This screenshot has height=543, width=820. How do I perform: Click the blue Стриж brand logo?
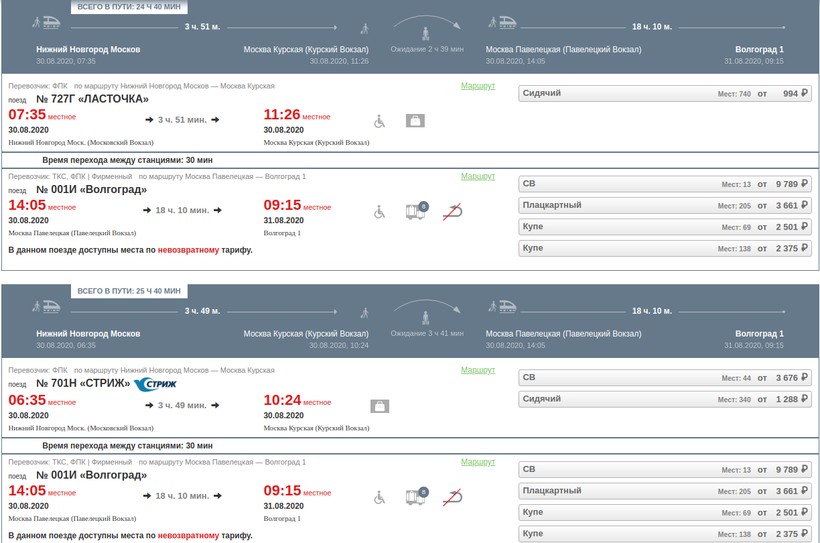pos(155,384)
